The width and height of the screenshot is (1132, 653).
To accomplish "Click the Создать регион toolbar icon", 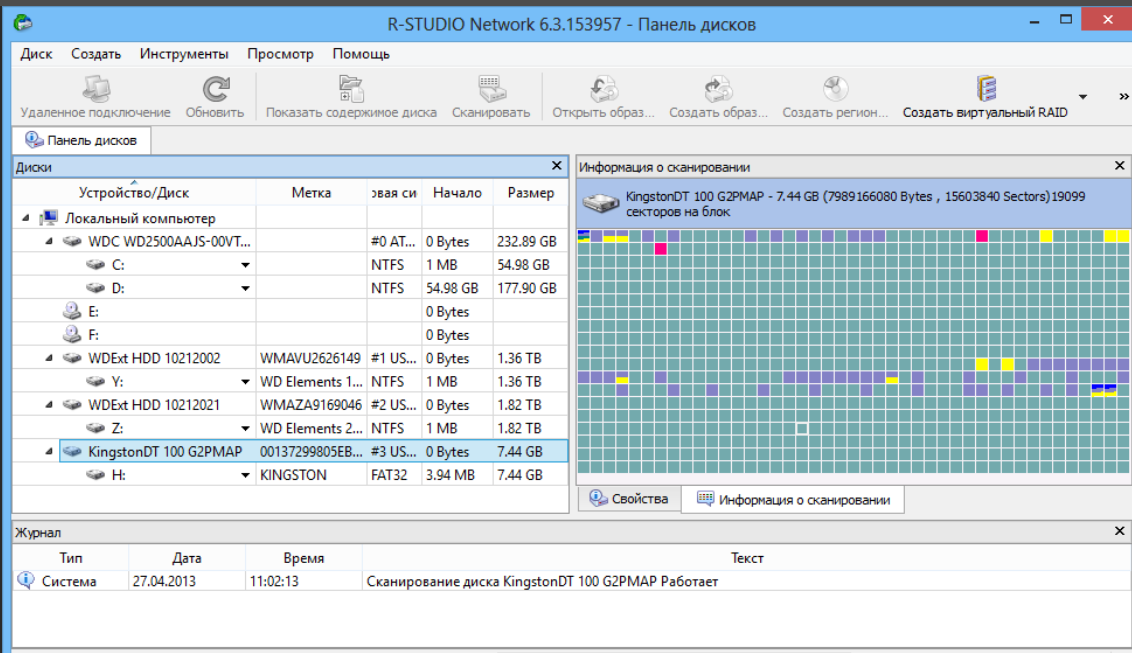I will tap(835, 89).
